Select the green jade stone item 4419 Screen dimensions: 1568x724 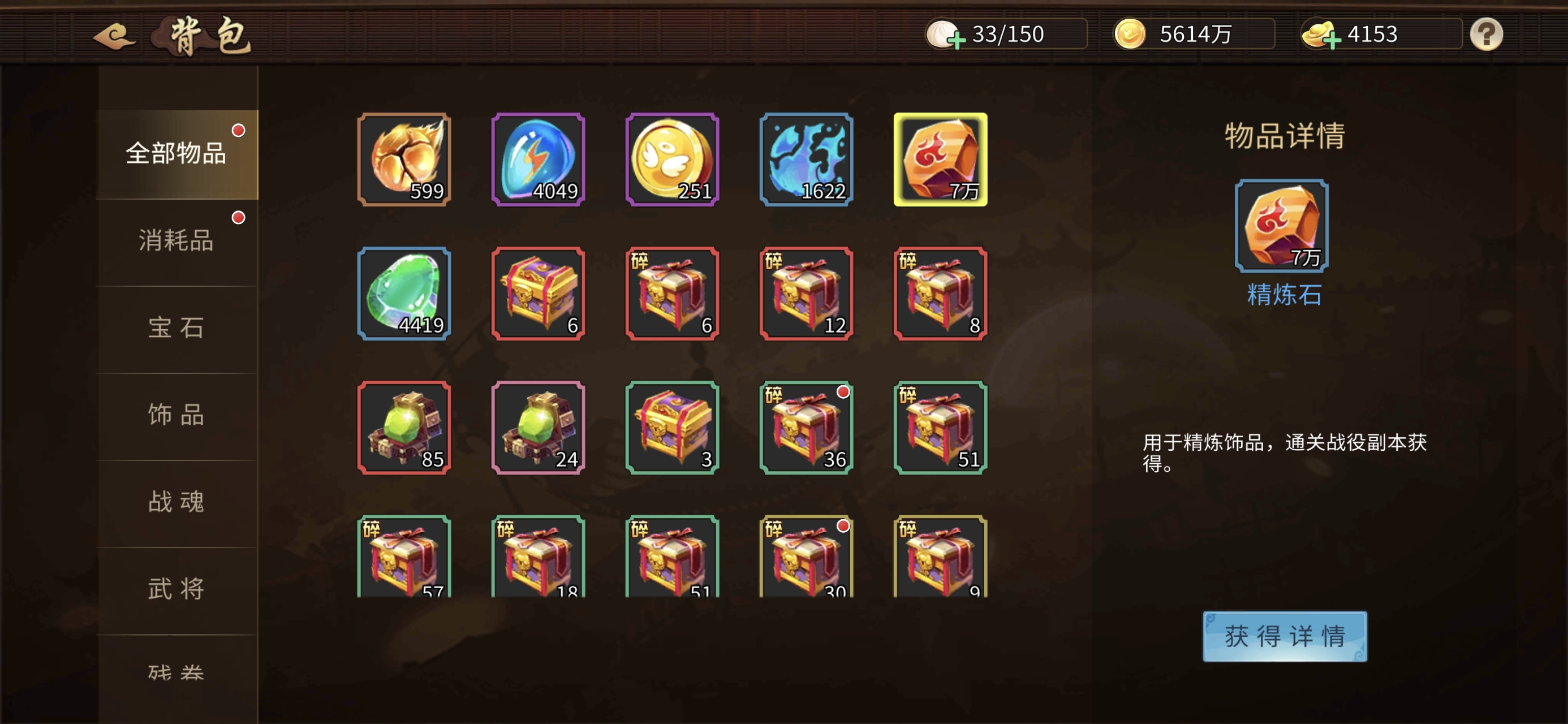[x=404, y=294]
